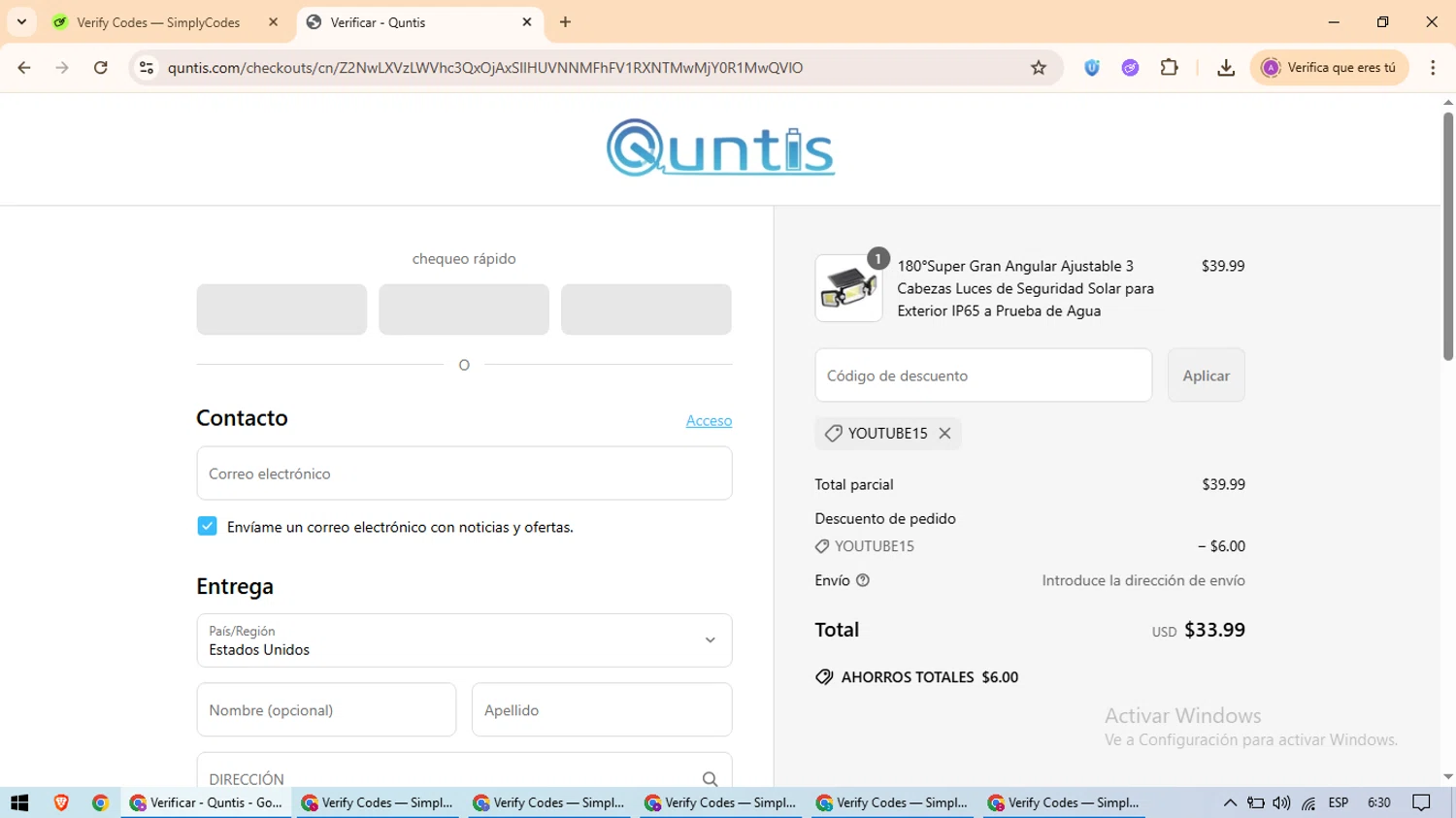The image size is (1456, 818).
Task: Open site information icon in address bar
Action: pyautogui.click(x=147, y=68)
